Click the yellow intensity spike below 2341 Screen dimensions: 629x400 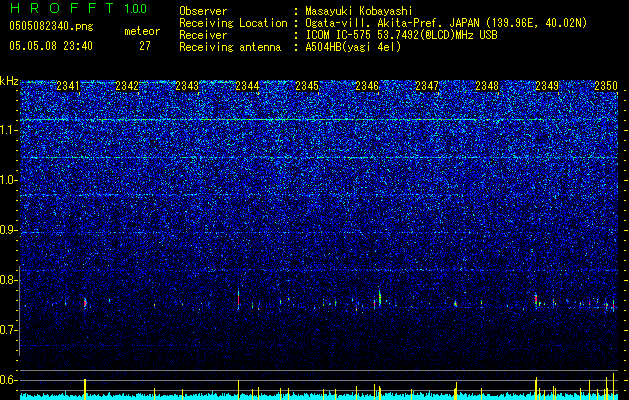coord(85,389)
